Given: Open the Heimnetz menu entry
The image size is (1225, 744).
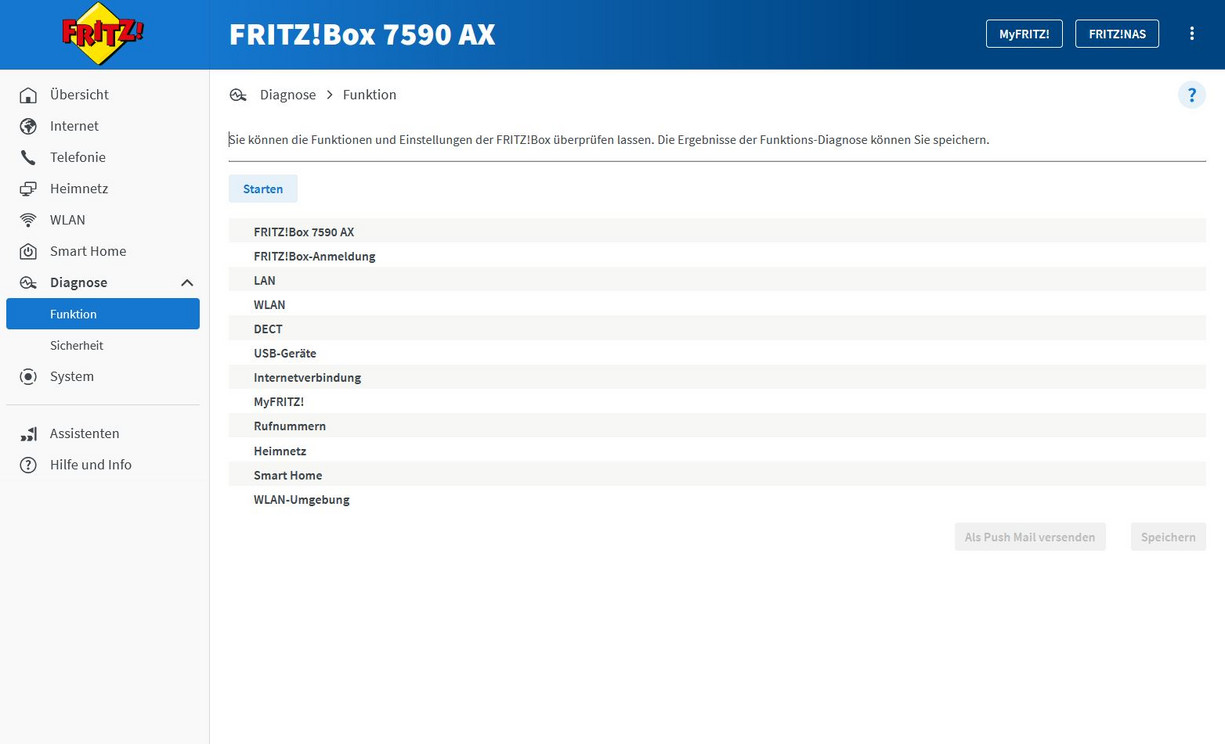Looking at the screenshot, I should tap(103, 189).
